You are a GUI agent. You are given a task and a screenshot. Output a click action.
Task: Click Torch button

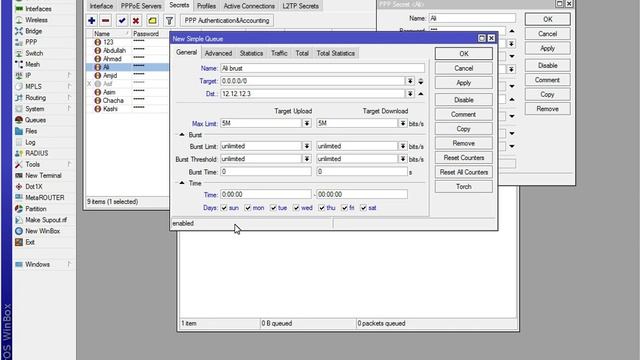pos(464,187)
